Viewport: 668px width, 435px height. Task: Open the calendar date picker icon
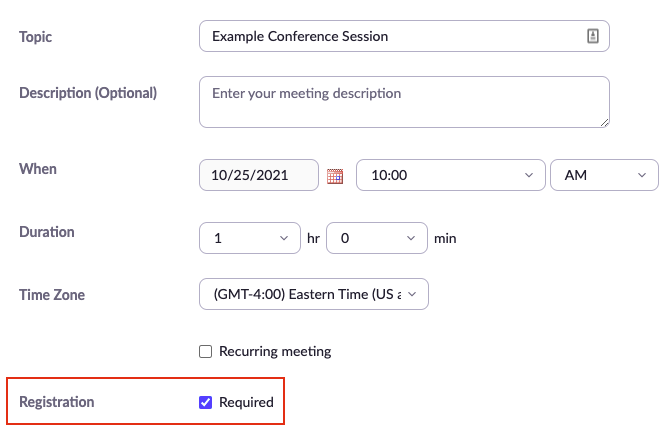[335, 176]
